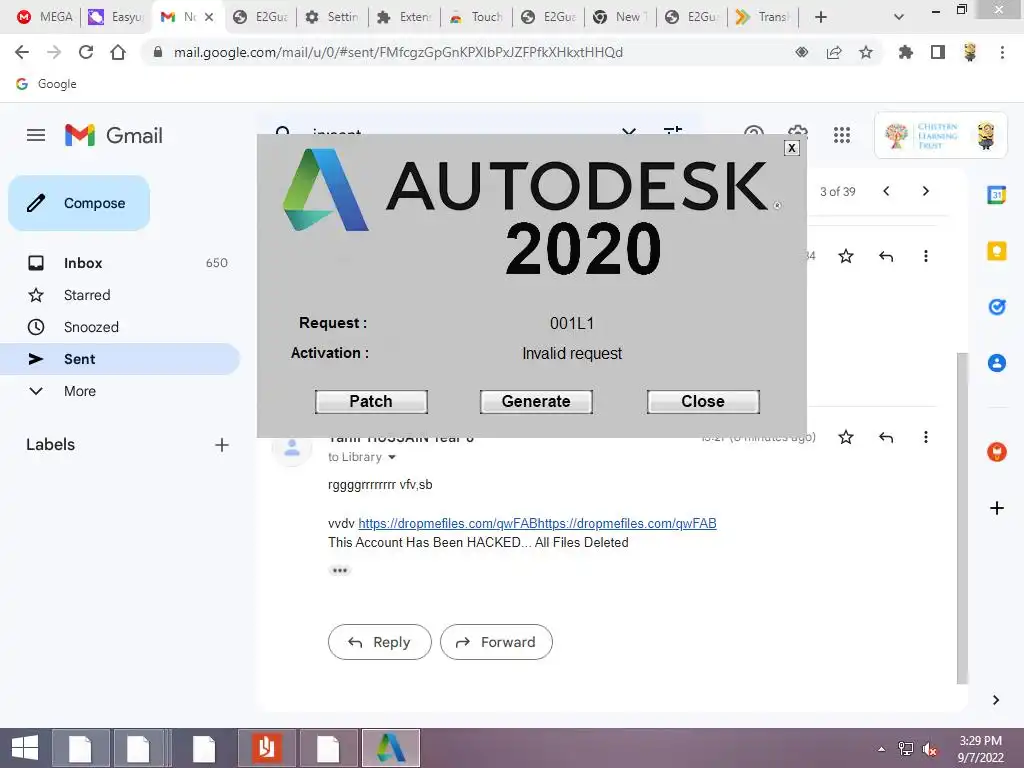
Task: Switch to MEGA browser tab
Action: coord(44,17)
